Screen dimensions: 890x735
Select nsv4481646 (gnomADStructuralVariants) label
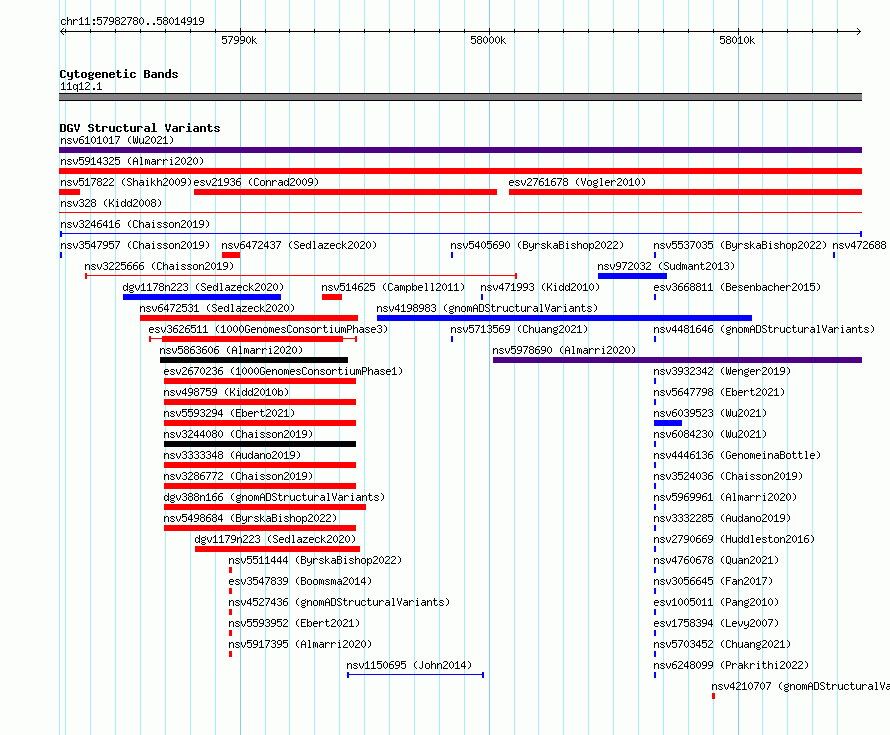pos(764,329)
